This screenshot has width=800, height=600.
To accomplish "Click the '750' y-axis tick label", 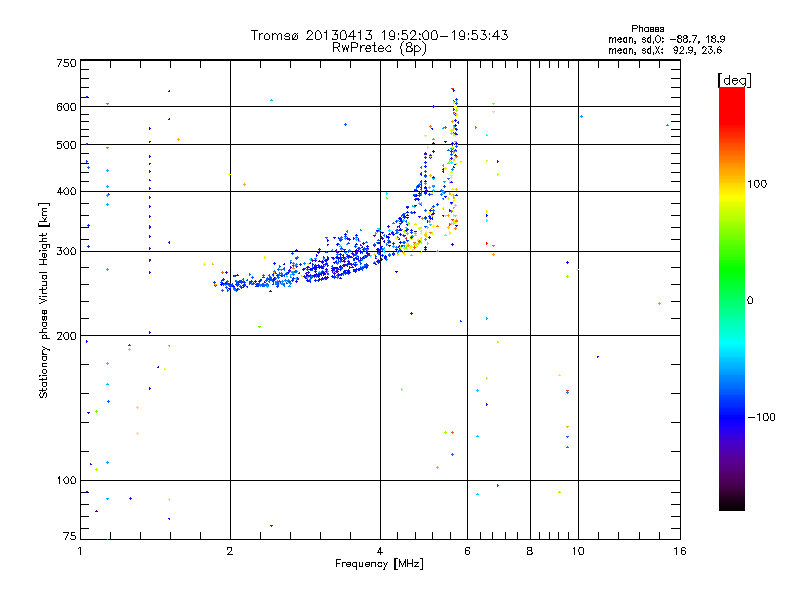I will coord(66,63).
